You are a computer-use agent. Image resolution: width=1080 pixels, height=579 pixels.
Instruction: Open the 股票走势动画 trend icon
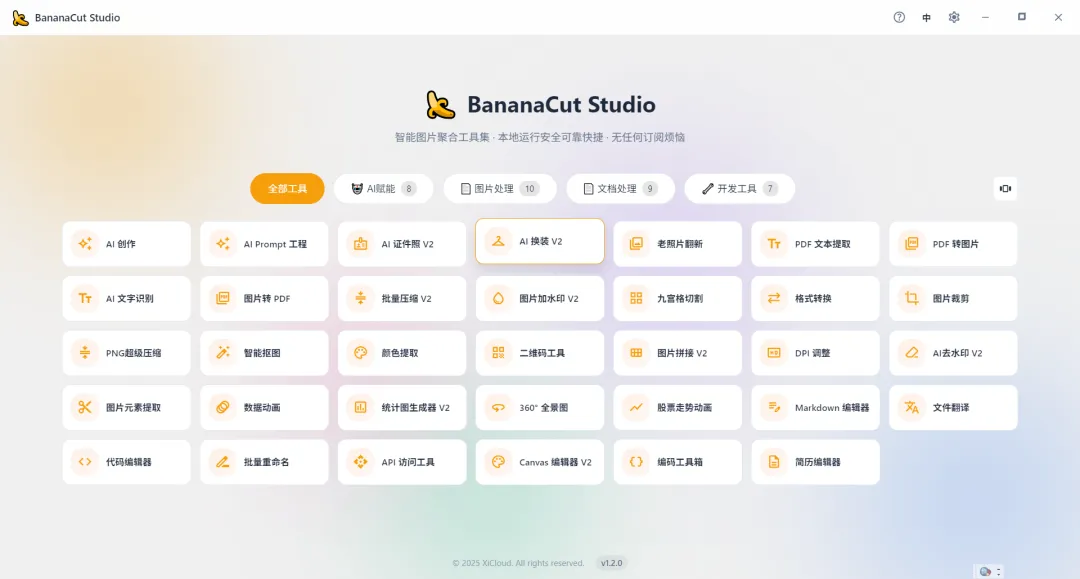(636, 408)
